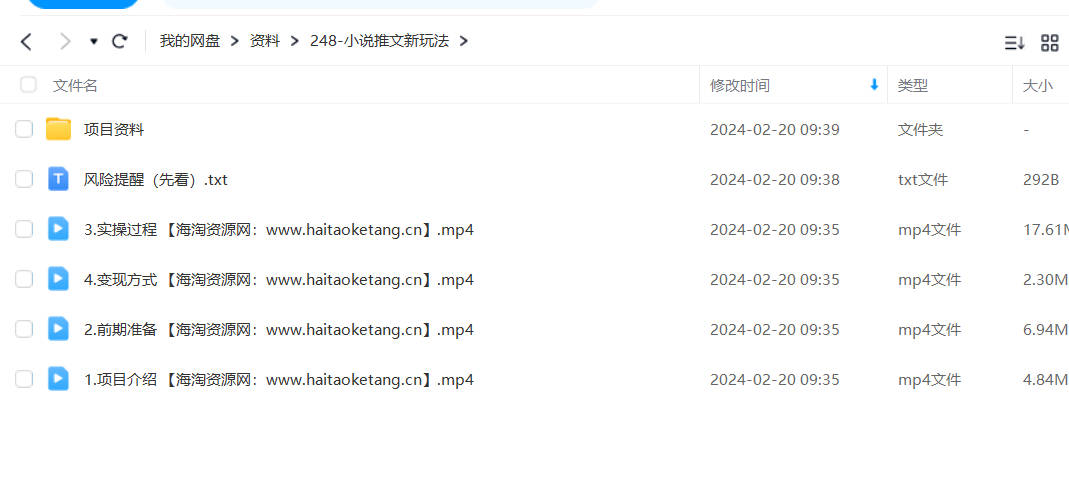This screenshot has width=1069, height=484.
Task: Refresh the current folder listing
Action: pyautogui.click(x=119, y=42)
